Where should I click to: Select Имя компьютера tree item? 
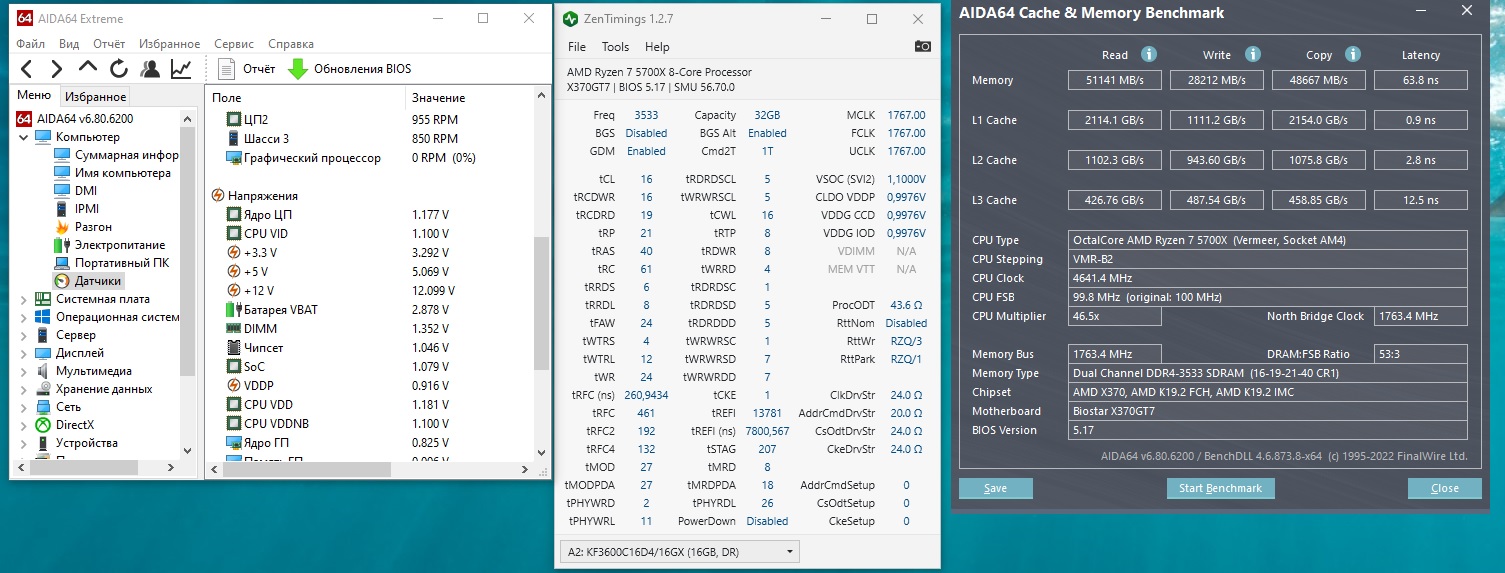(112, 173)
